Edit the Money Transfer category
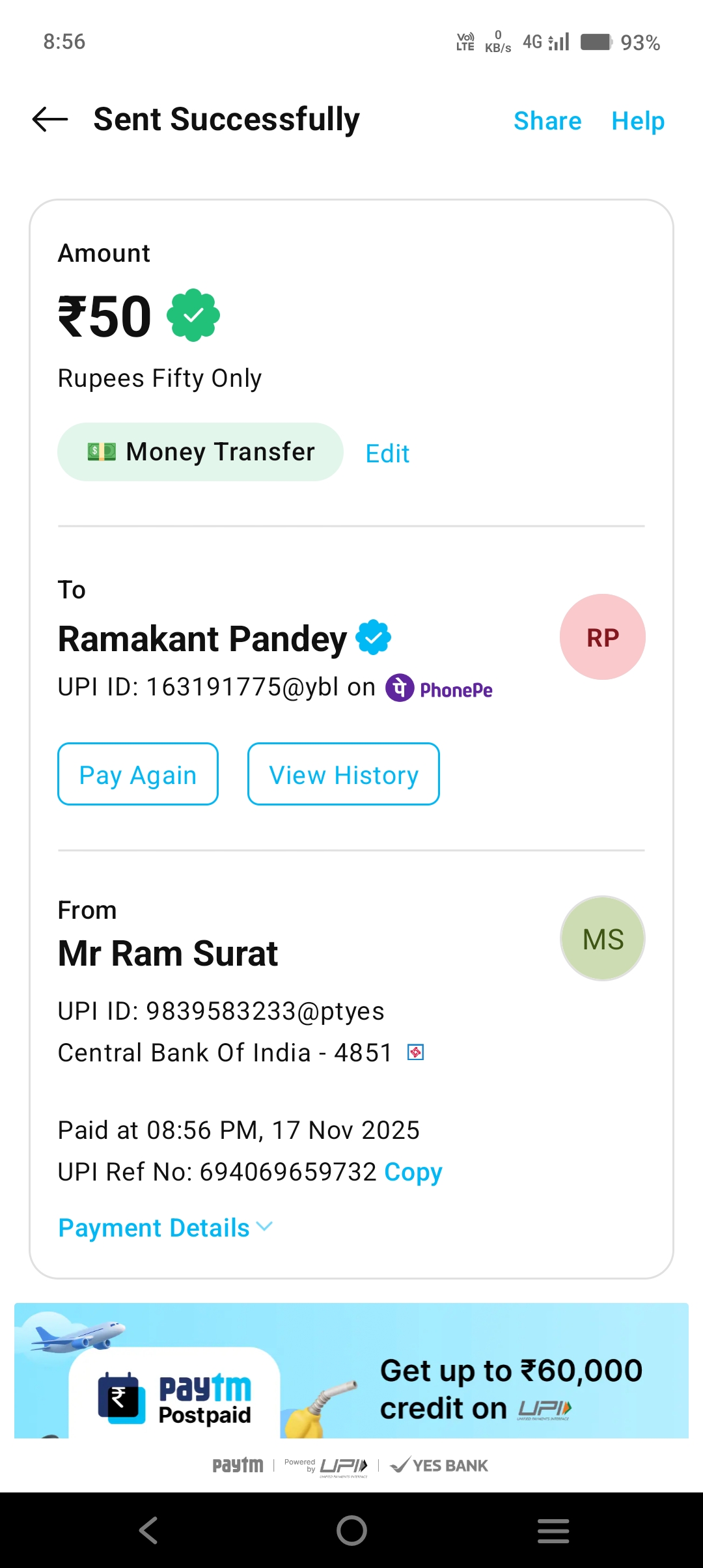703x1568 pixels. click(x=387, y=453)
